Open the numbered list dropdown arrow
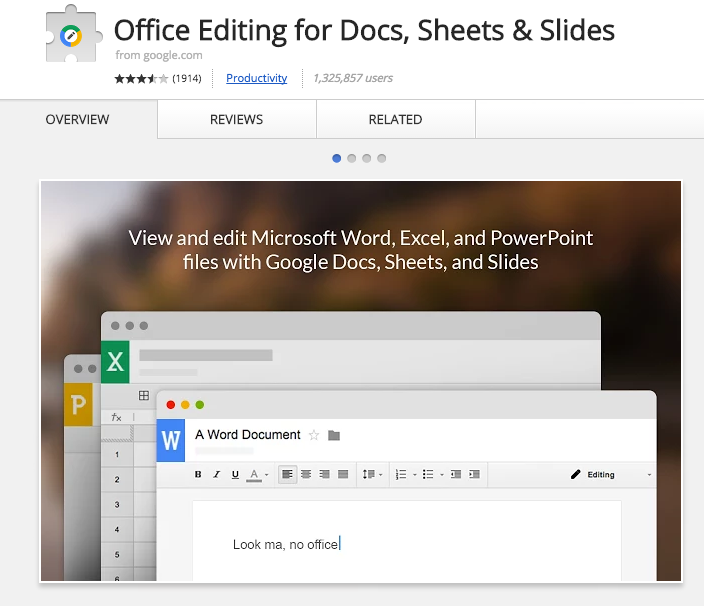 pos(414,475)
